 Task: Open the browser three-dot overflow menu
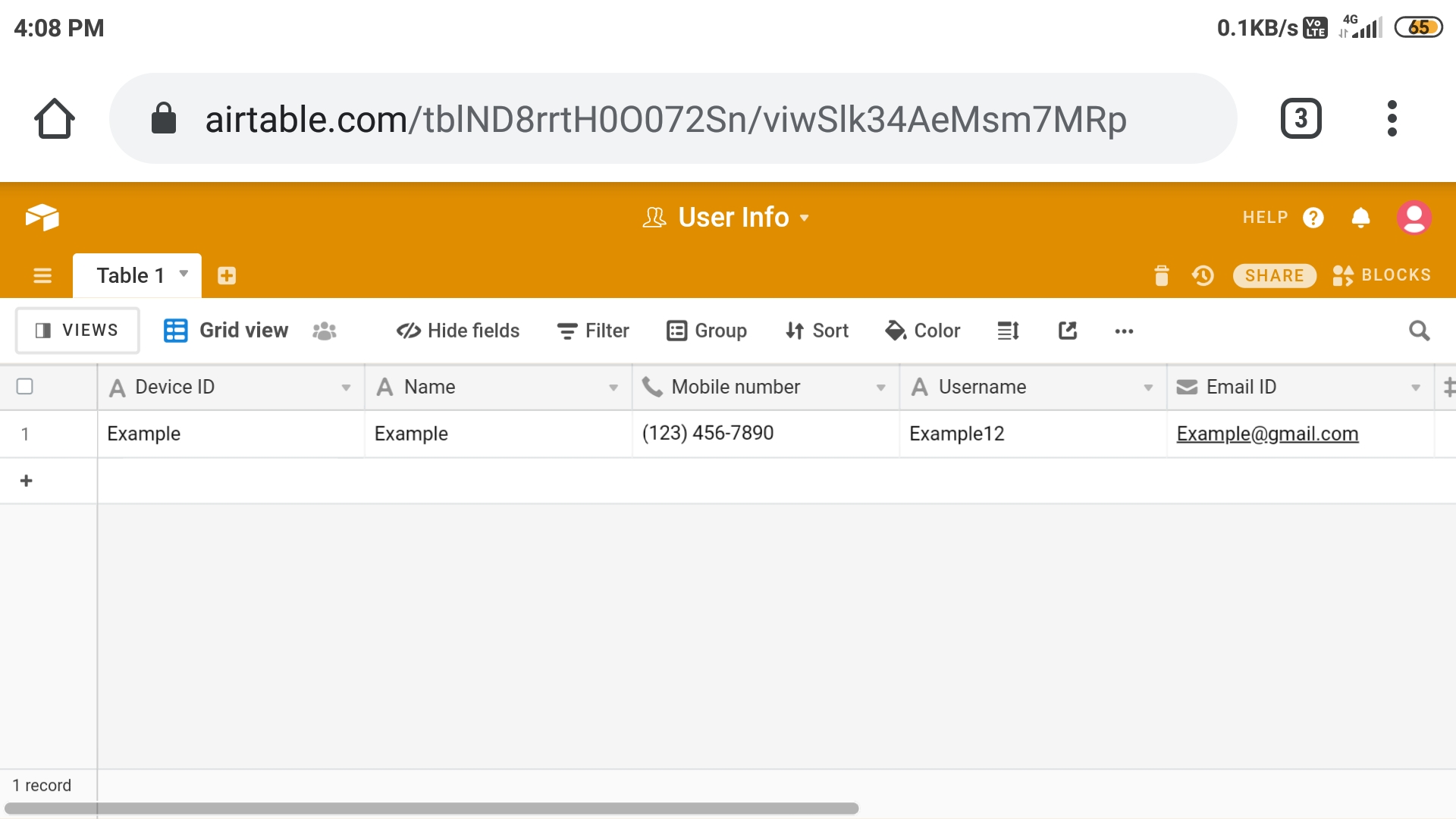pyautogui.click(x=1392, y=118)
